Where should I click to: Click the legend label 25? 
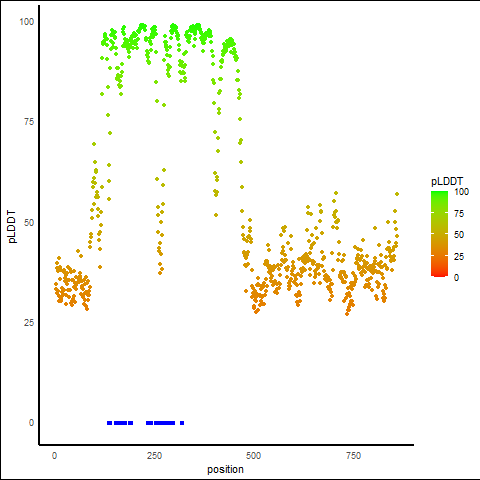[x=459, y=256]
